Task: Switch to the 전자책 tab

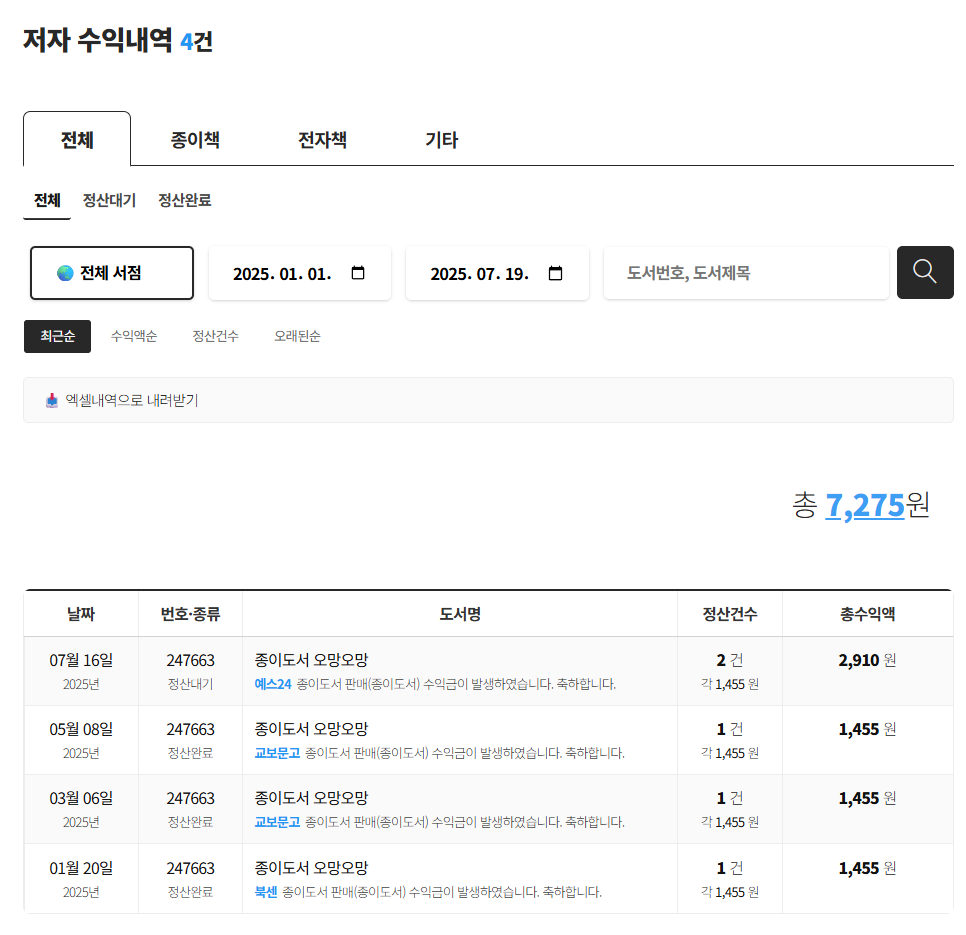Action: 321,139
